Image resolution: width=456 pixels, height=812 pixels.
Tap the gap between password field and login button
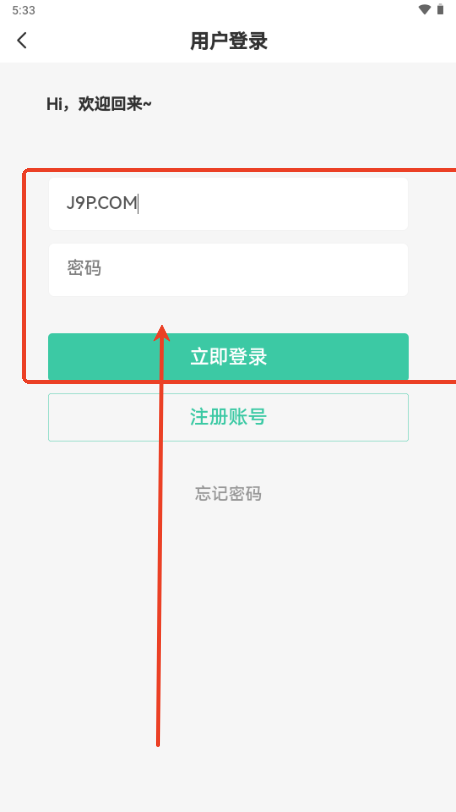(x=228, y=314)
